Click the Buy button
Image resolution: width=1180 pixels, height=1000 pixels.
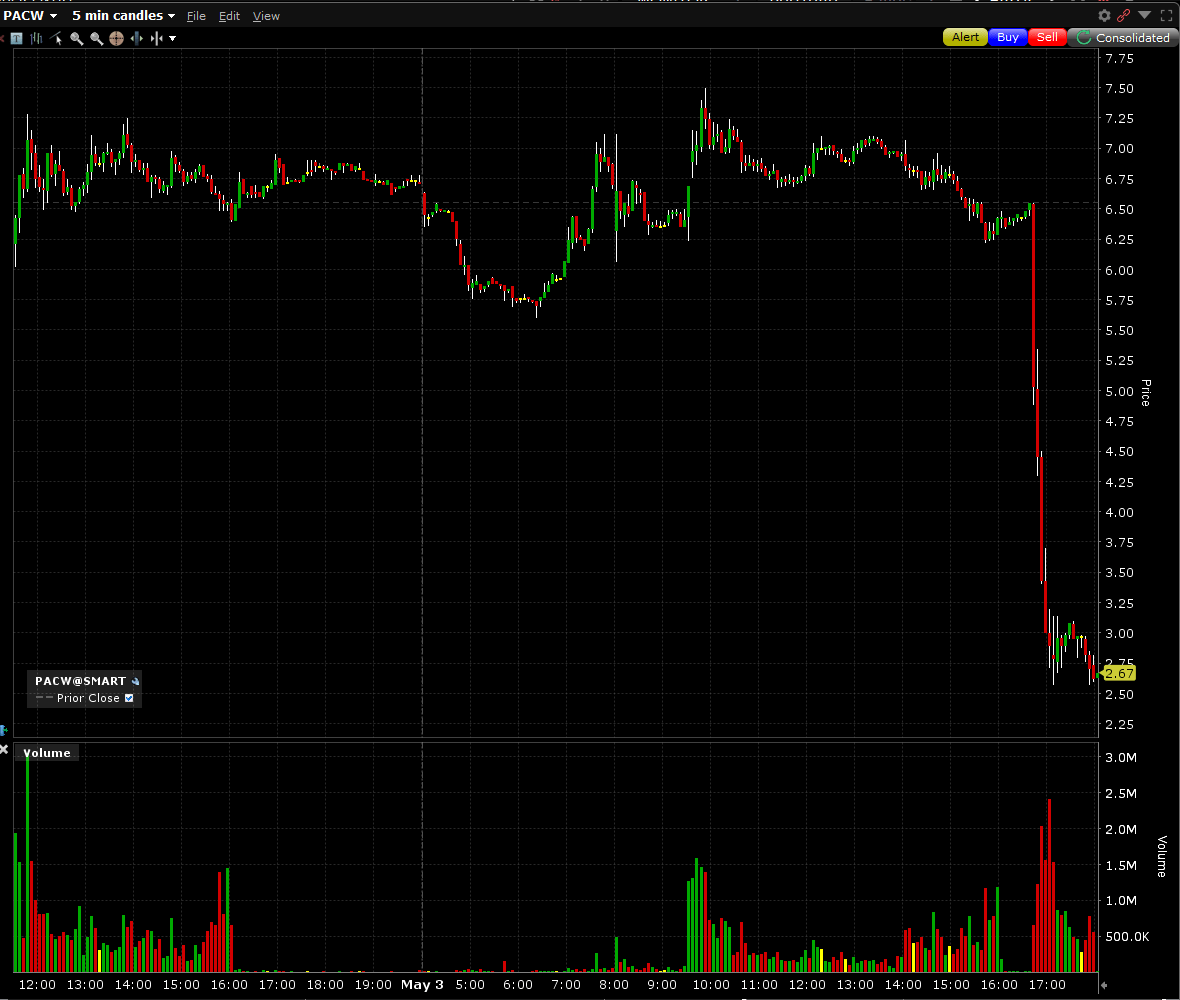(x=1006, y=36)
